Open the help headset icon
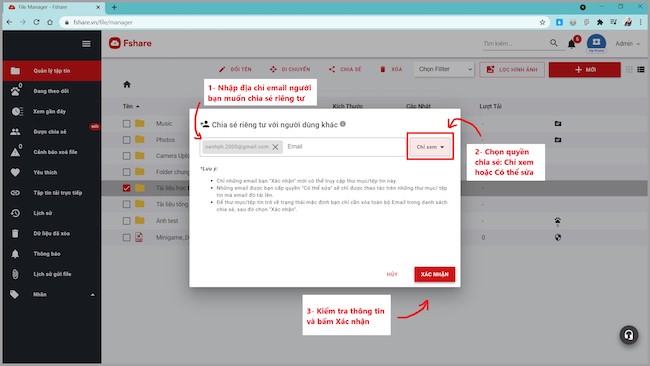The height and width of the screenshot is (366, 650). tap(629, 335)
